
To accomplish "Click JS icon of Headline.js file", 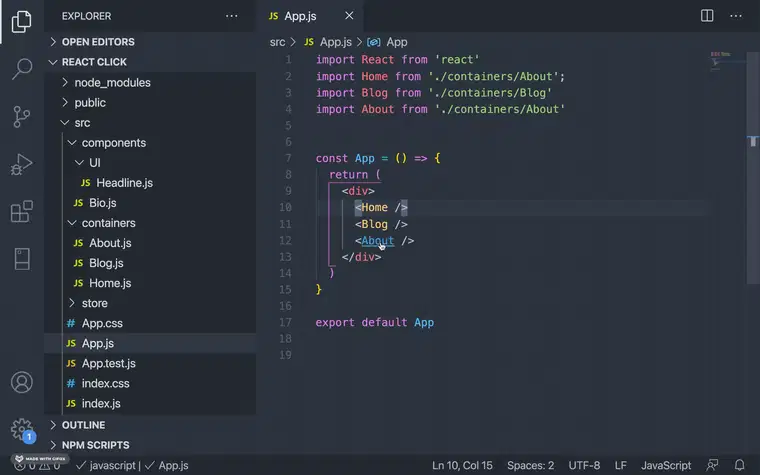I will (x=86, y=183).
